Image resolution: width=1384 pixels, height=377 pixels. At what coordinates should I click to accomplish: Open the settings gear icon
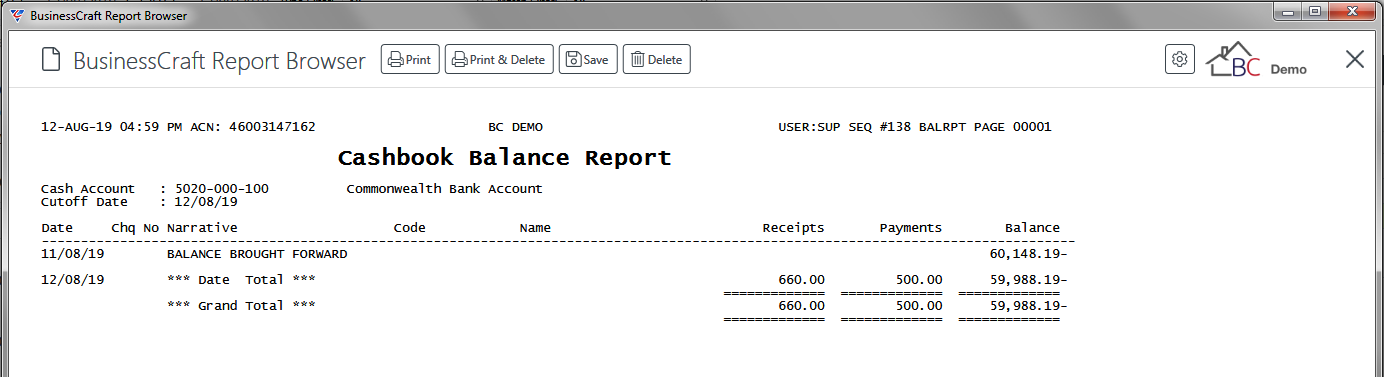pos(1180,59)
